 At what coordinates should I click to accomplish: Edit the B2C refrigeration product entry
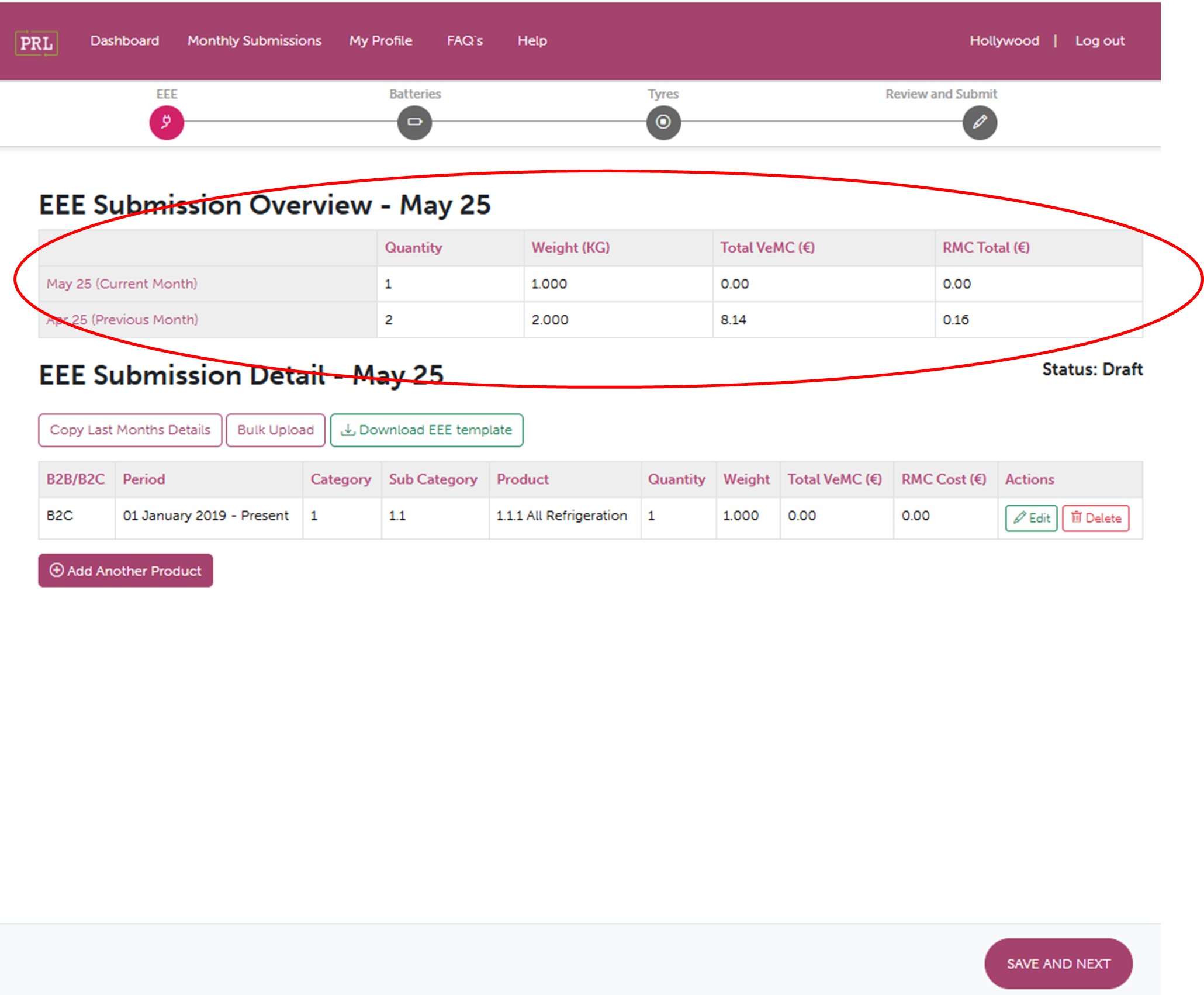pyautogui.click(x=1031, y=517)
